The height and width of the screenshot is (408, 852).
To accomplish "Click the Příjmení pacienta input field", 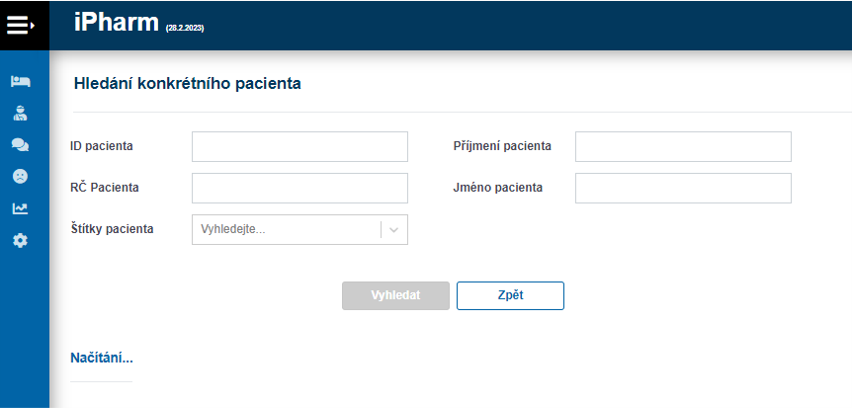I will (683, 146).
